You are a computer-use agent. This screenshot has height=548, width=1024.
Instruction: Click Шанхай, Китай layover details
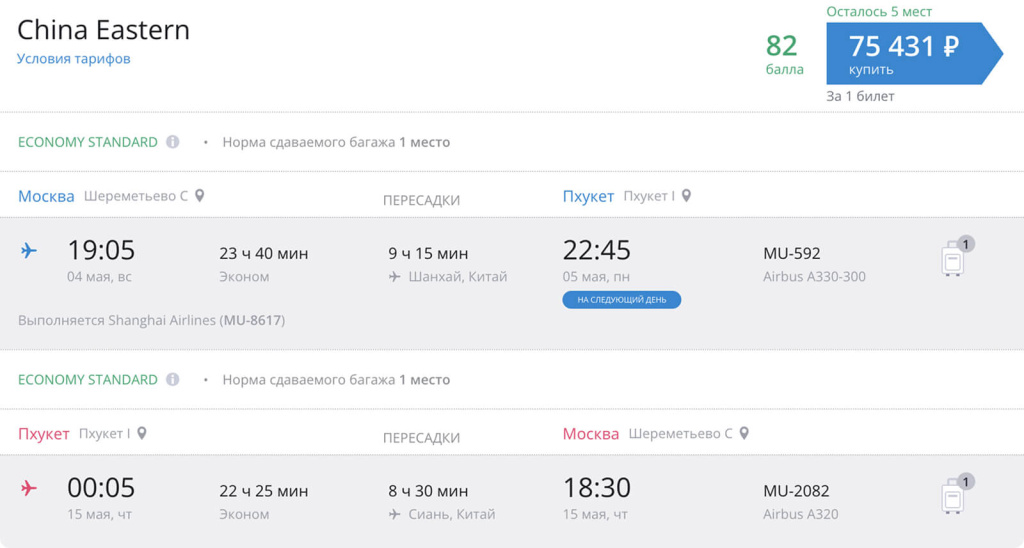tap(448, 277)
